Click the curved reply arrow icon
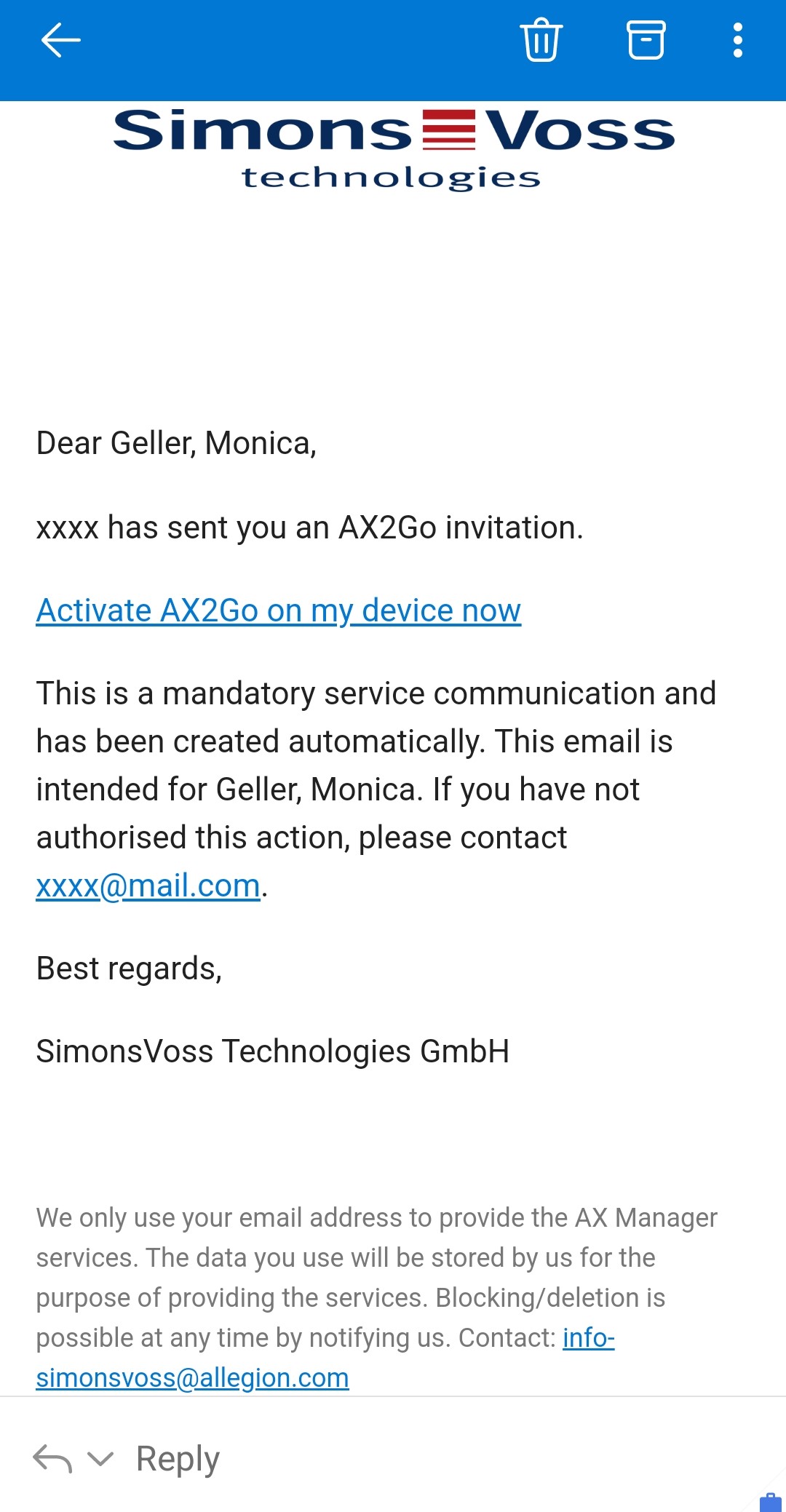 pyautogui.click(x=52, y=1458)
